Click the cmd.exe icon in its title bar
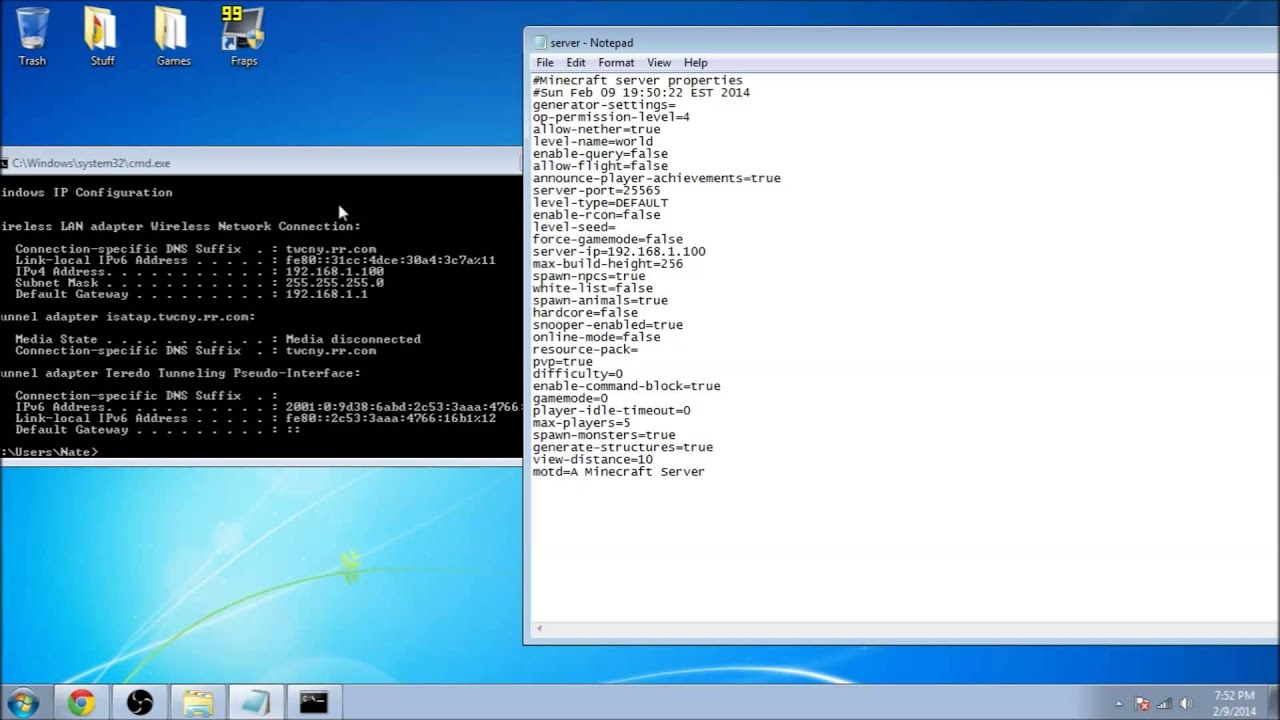 coord(4,163)
